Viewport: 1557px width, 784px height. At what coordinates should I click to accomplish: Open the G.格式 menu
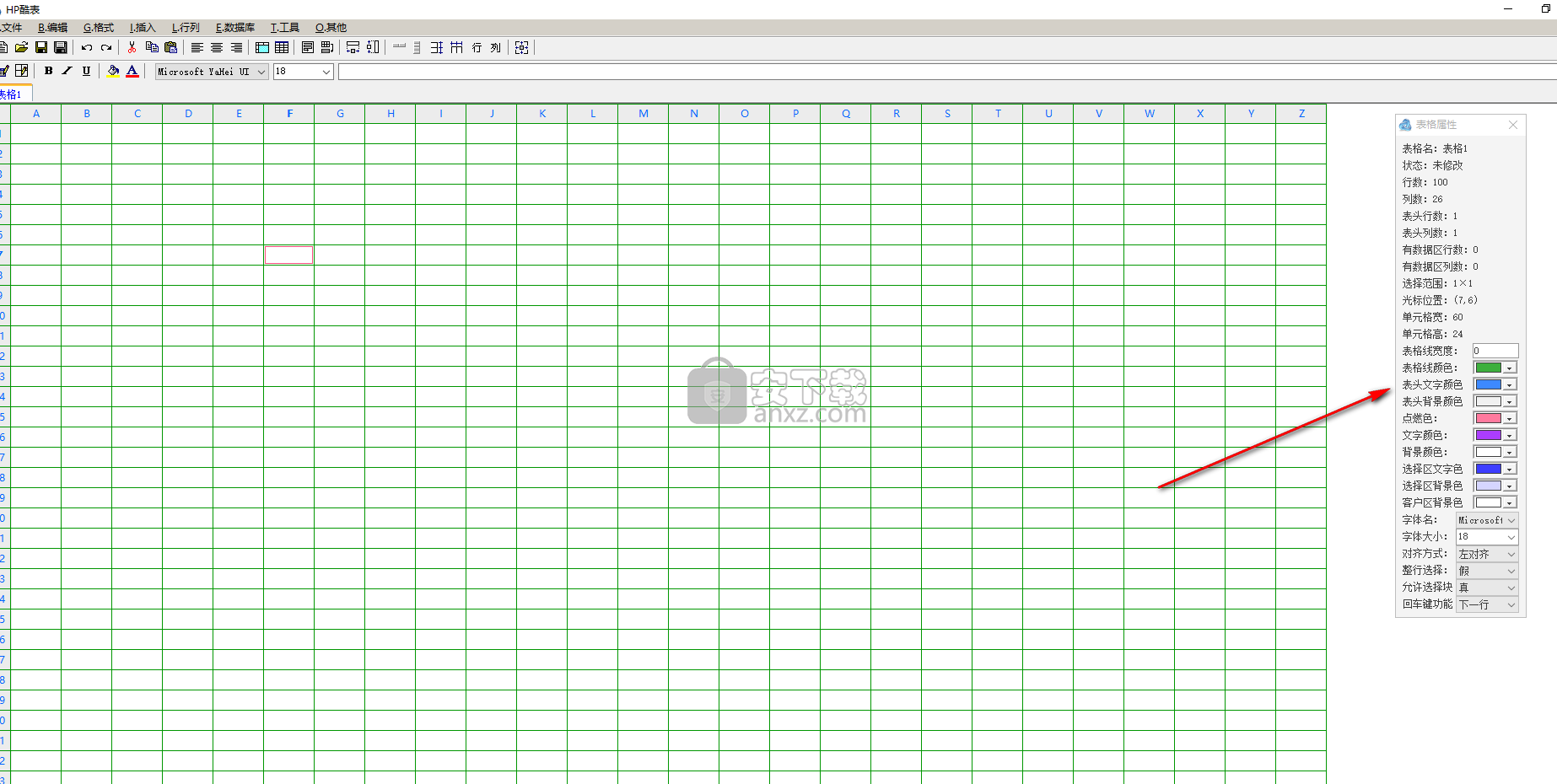[x=99, y=27]
